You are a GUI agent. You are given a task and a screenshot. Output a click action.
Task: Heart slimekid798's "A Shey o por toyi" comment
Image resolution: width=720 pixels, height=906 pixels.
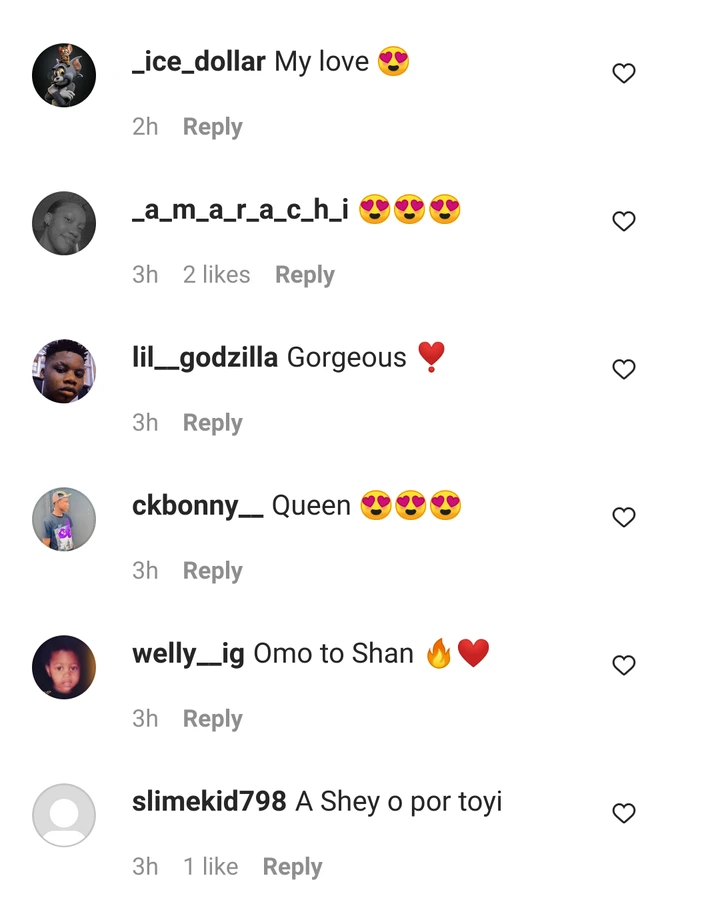click(x=623, y=813)
